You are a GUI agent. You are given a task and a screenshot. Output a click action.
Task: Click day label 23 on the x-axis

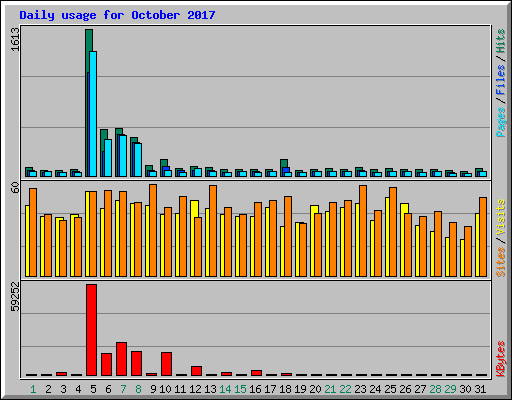pos(360,389)
